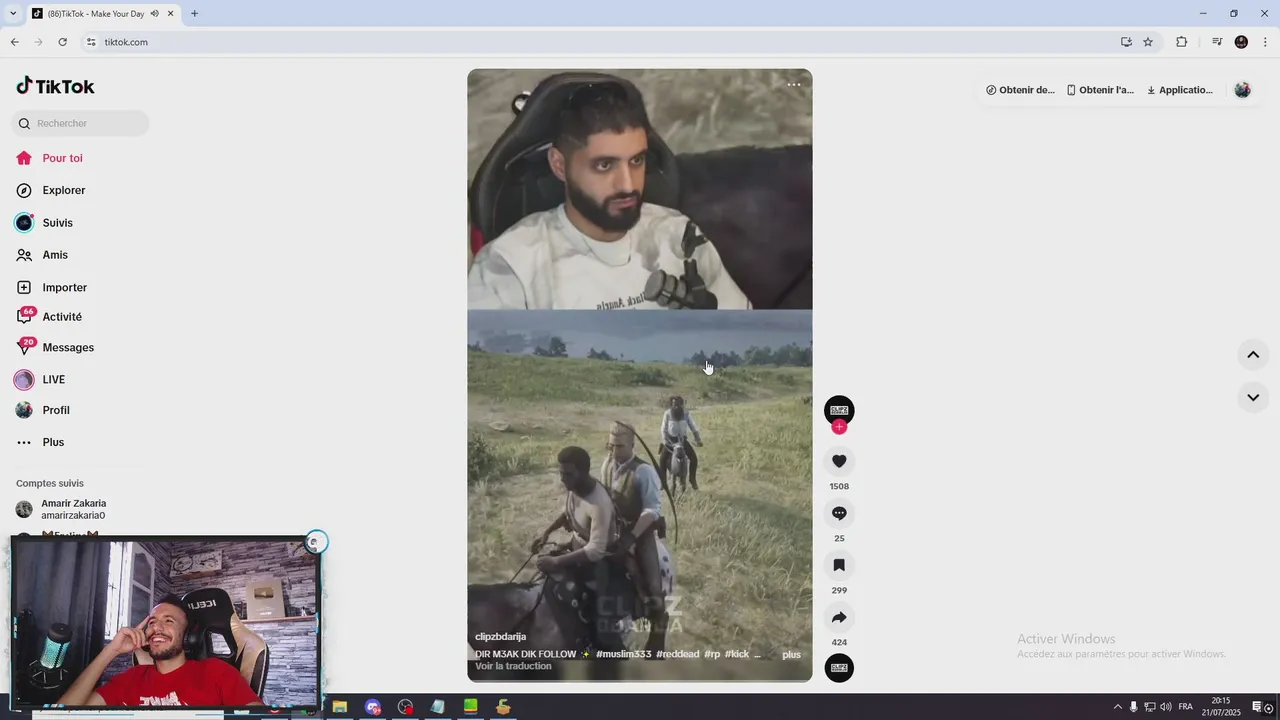
Task: Open Chrome extensions puzzle icon
Action: coord(1181,42)
